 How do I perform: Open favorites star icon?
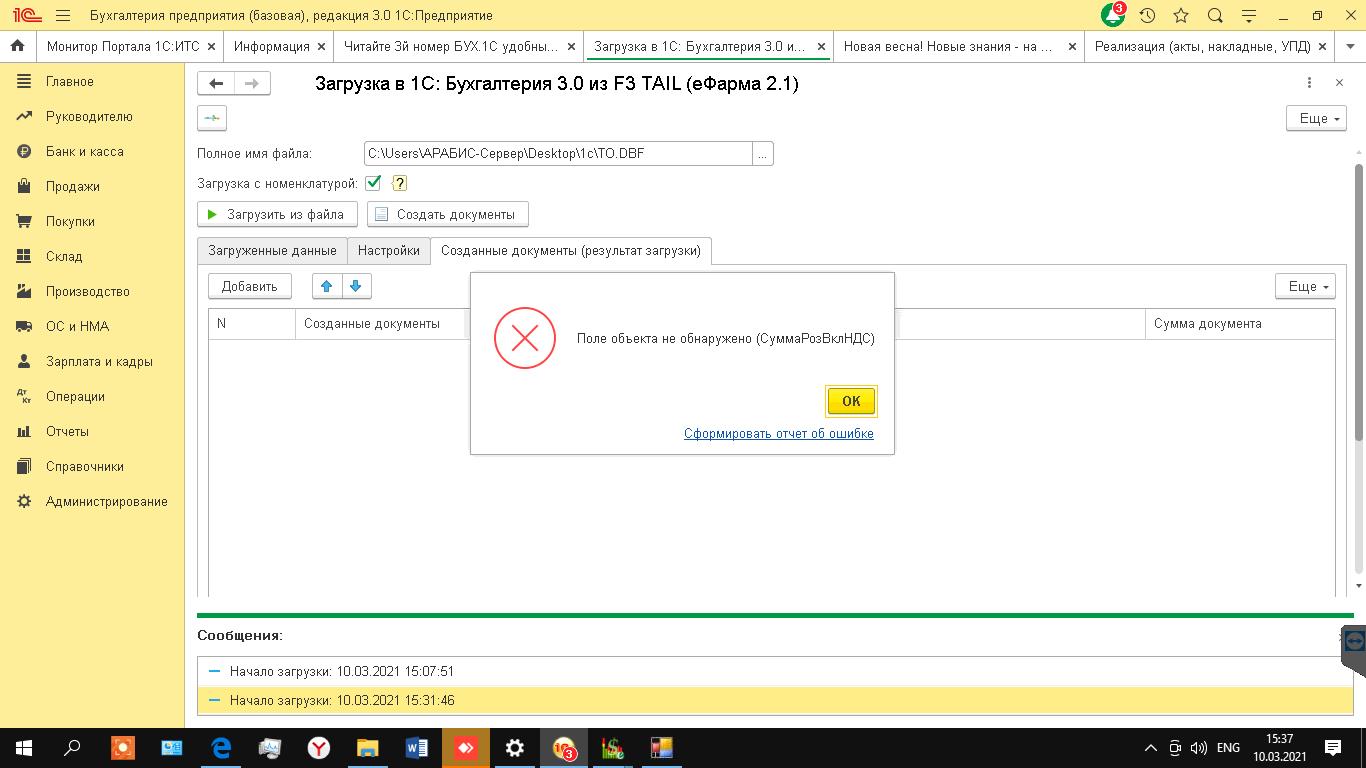coord(1181,15)
